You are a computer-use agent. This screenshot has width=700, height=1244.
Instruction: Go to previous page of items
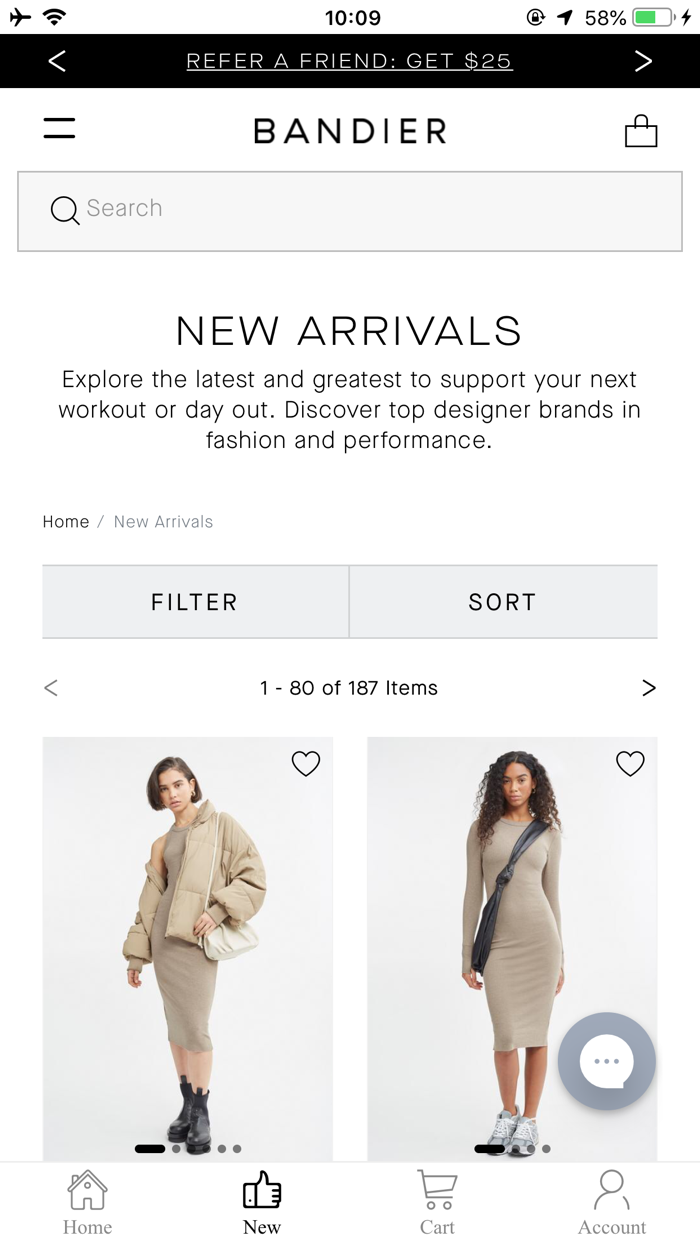point(51,688)
